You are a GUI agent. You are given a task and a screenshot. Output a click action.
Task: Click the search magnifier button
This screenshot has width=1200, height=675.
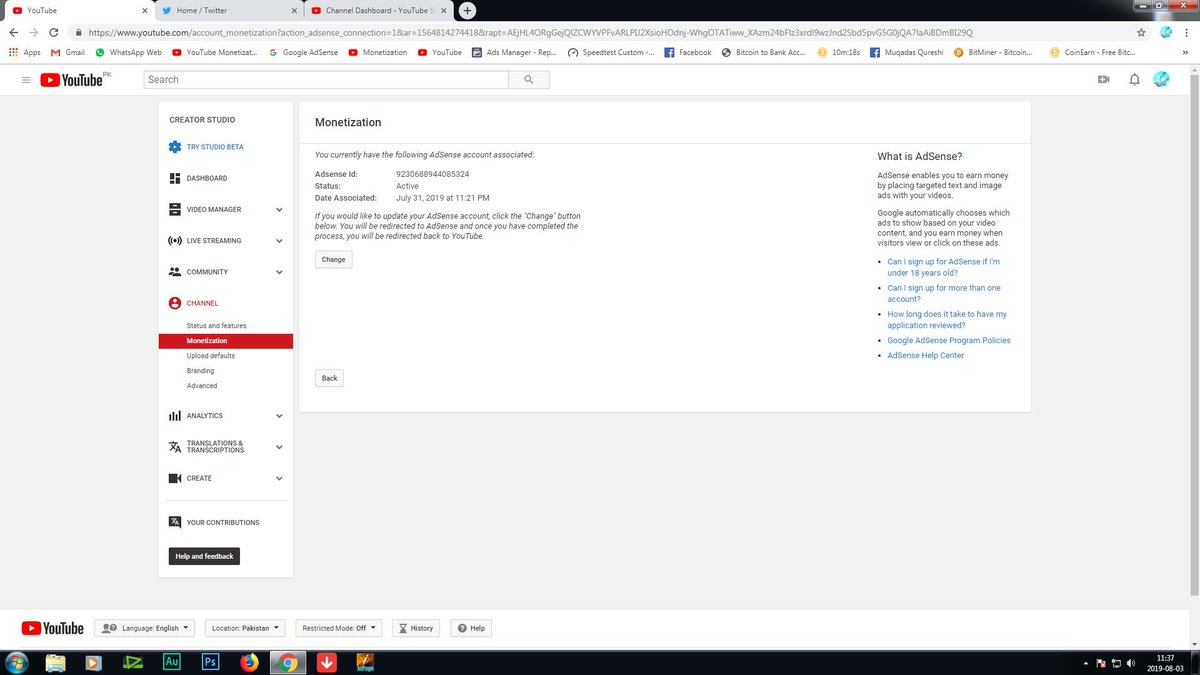tap(528, 80)
